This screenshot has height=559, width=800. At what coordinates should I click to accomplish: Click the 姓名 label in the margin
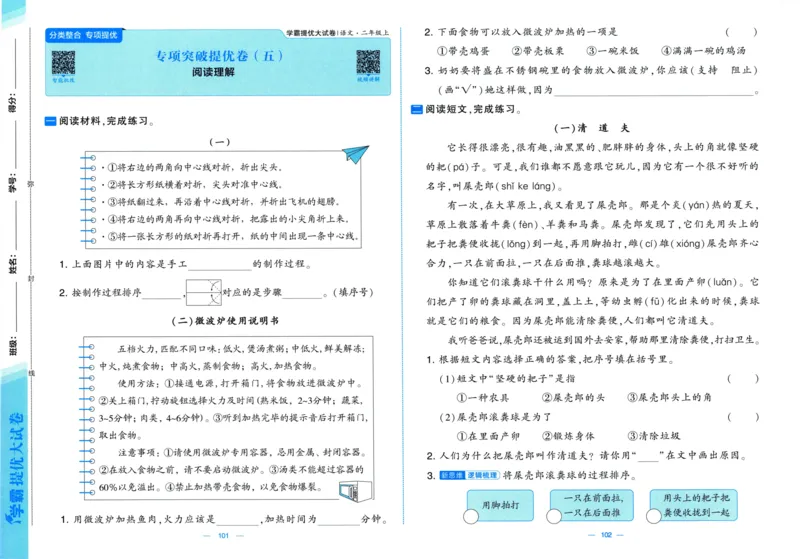(x=13, y=264)
